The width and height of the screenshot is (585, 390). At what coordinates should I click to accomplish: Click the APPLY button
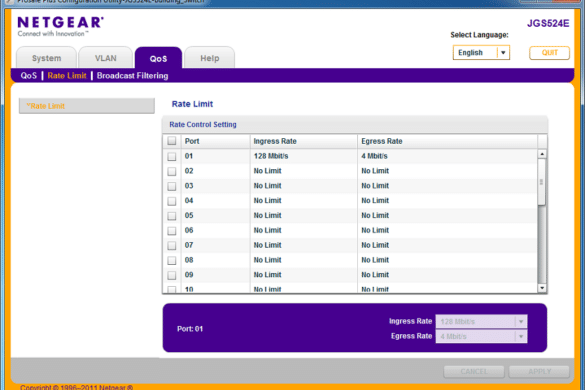[x=539, y=371]
